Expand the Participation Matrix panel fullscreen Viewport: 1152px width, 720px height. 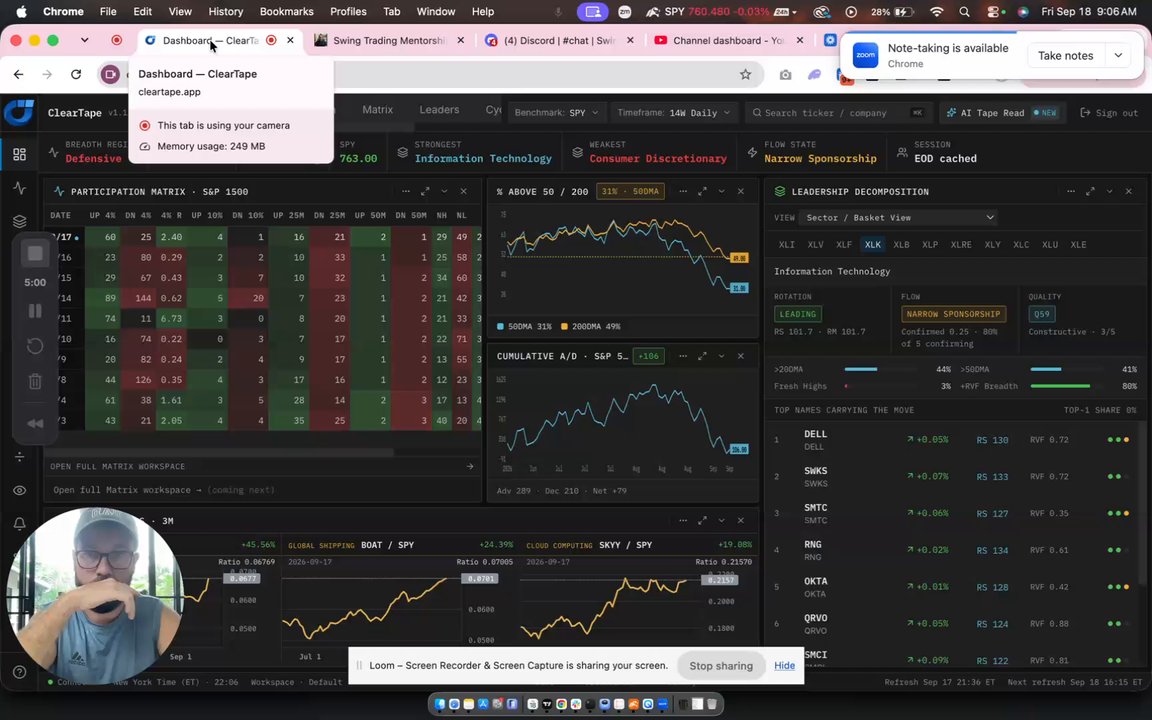coord(425,191)
